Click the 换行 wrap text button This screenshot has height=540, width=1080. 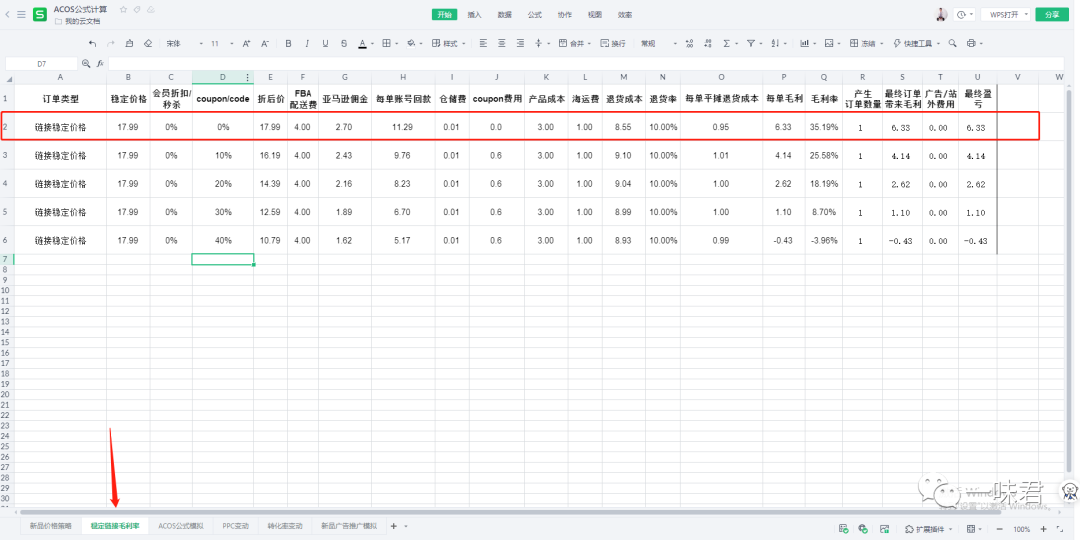coord(613,44)
